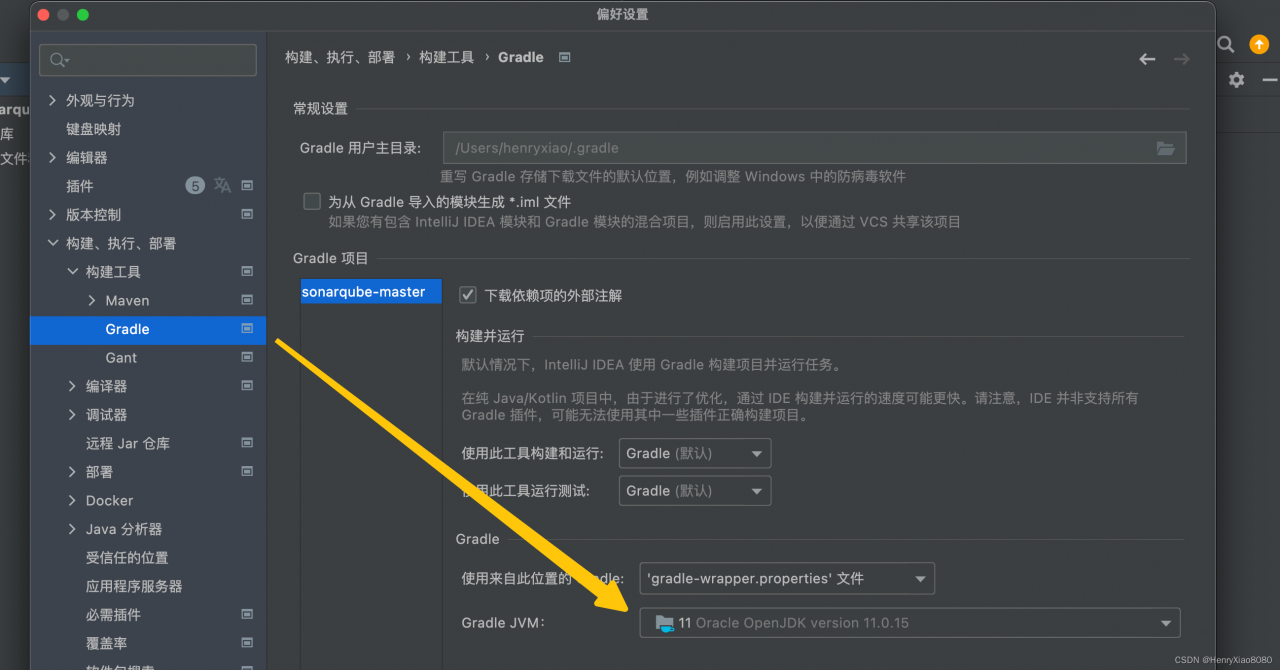Image resolution: width=1280 pixels, height=670 pixels.
Task: Expand the Docker node
Action: tap(73, 500)
